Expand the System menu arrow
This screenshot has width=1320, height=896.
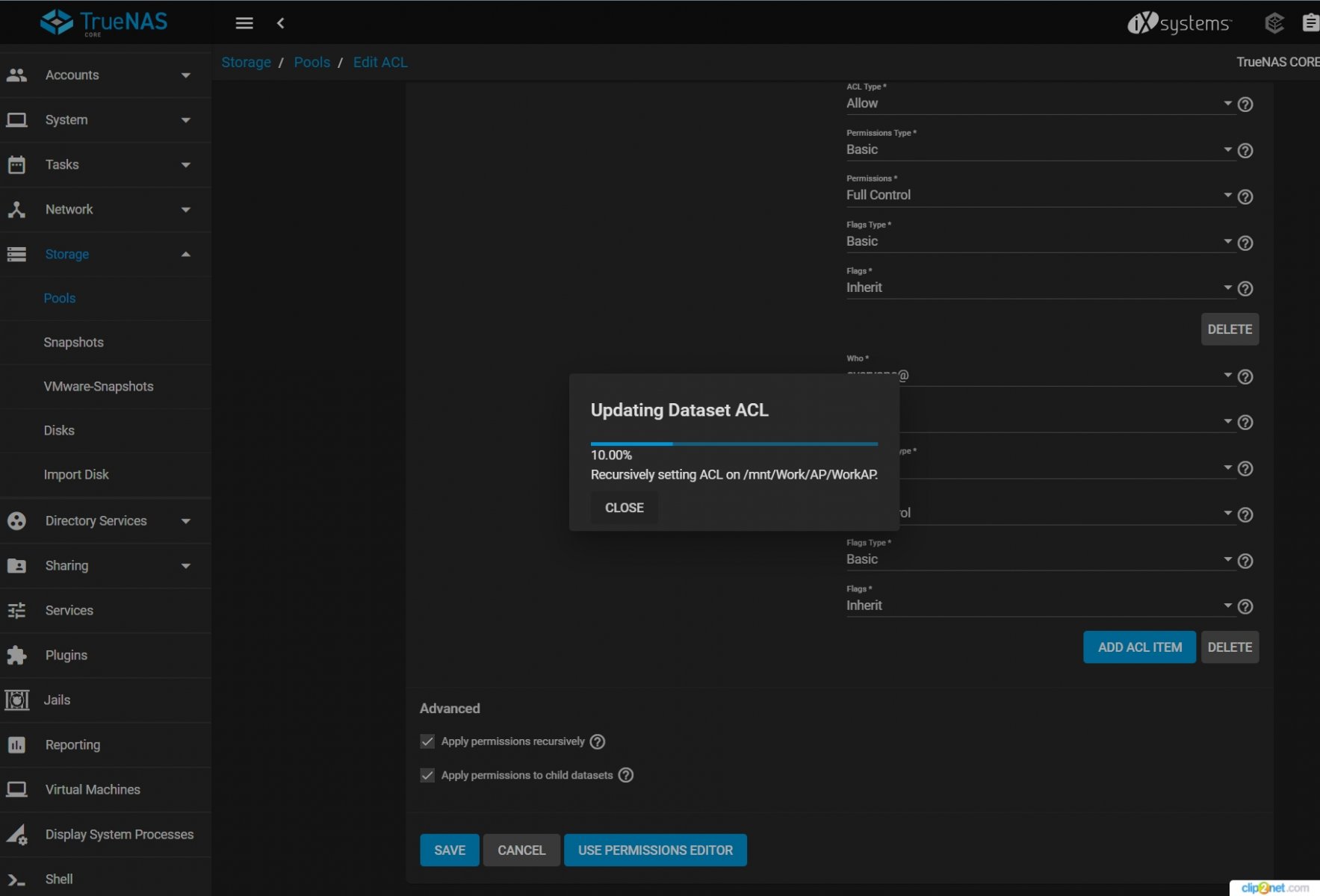click(x=186, y=120)
